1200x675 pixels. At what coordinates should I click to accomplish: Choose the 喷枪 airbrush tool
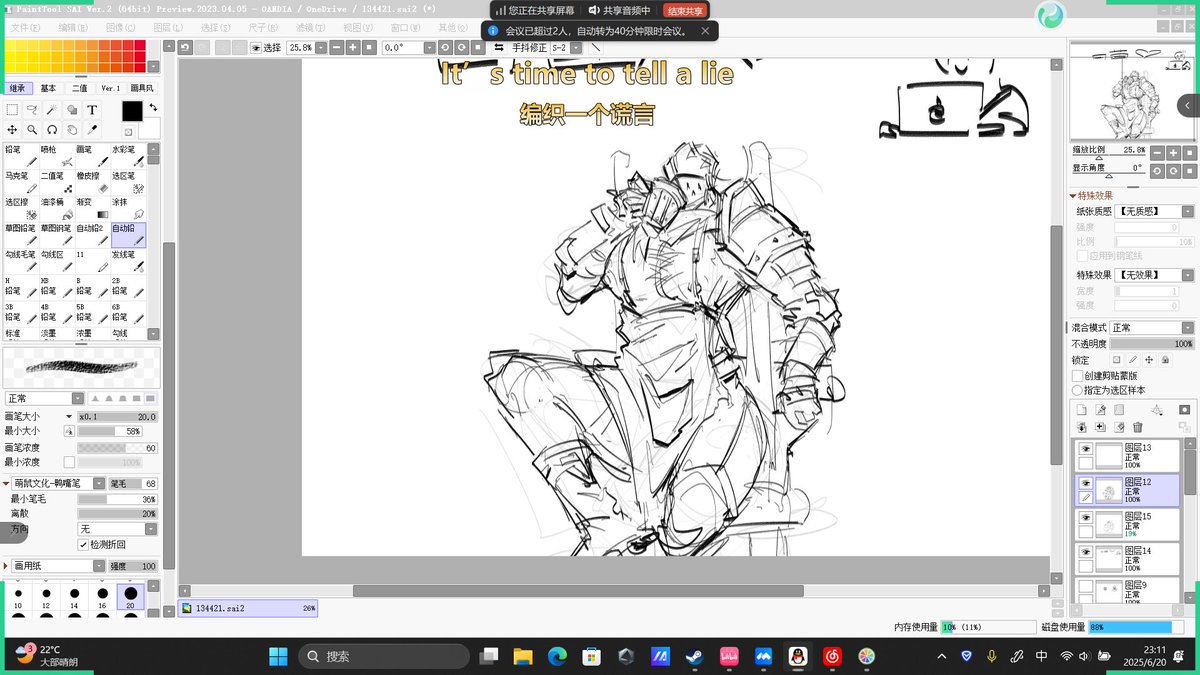(57, 155)
